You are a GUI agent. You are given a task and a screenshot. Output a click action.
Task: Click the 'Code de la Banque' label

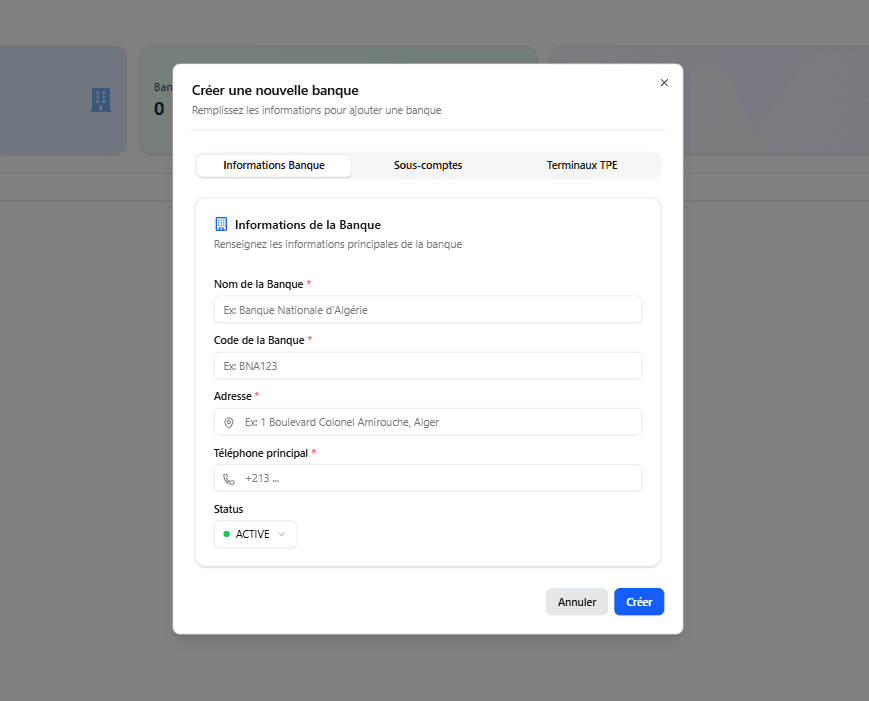pos(259,340)
